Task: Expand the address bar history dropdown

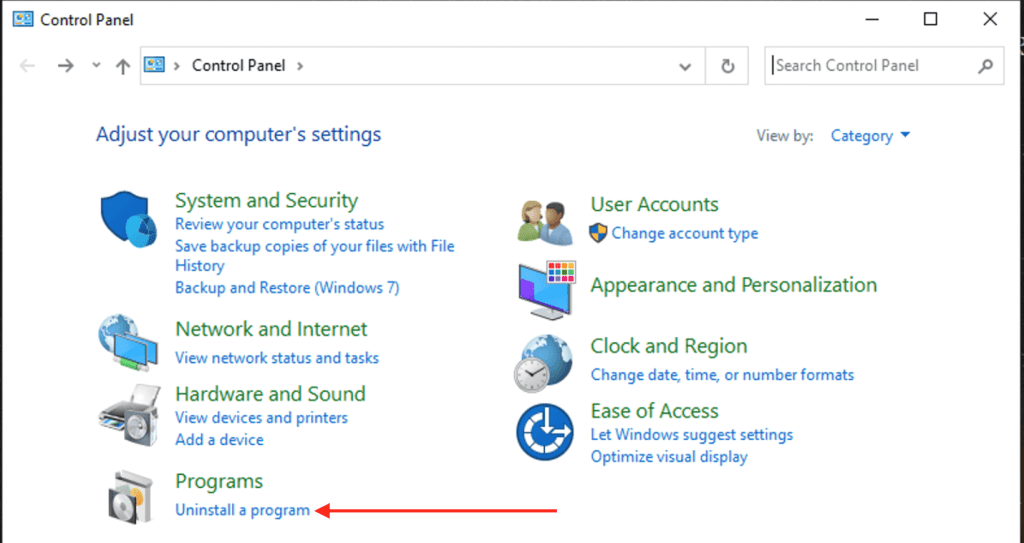Action: point(685,66)
